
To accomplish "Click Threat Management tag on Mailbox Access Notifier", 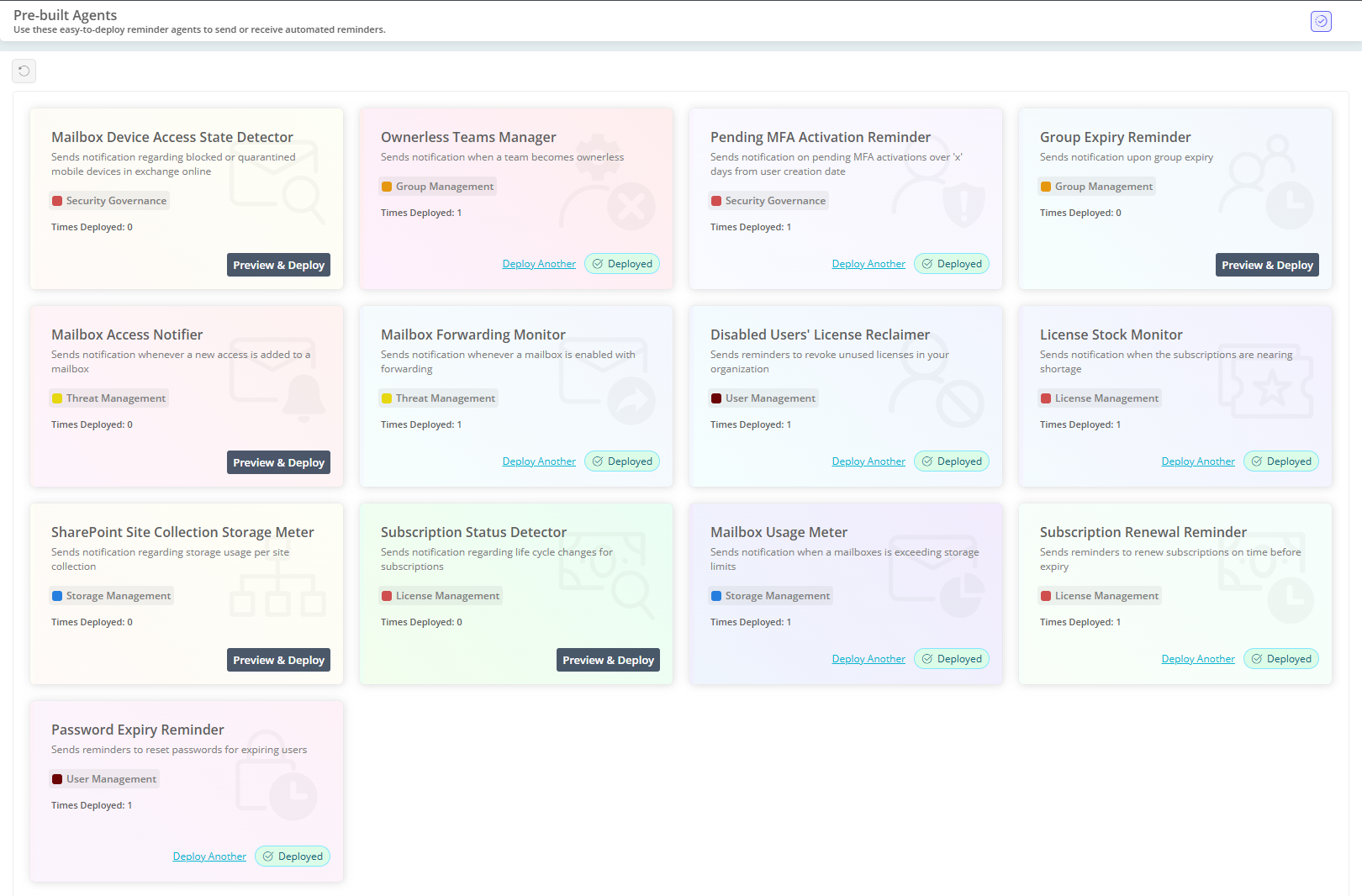I will (x=110, y=398).
